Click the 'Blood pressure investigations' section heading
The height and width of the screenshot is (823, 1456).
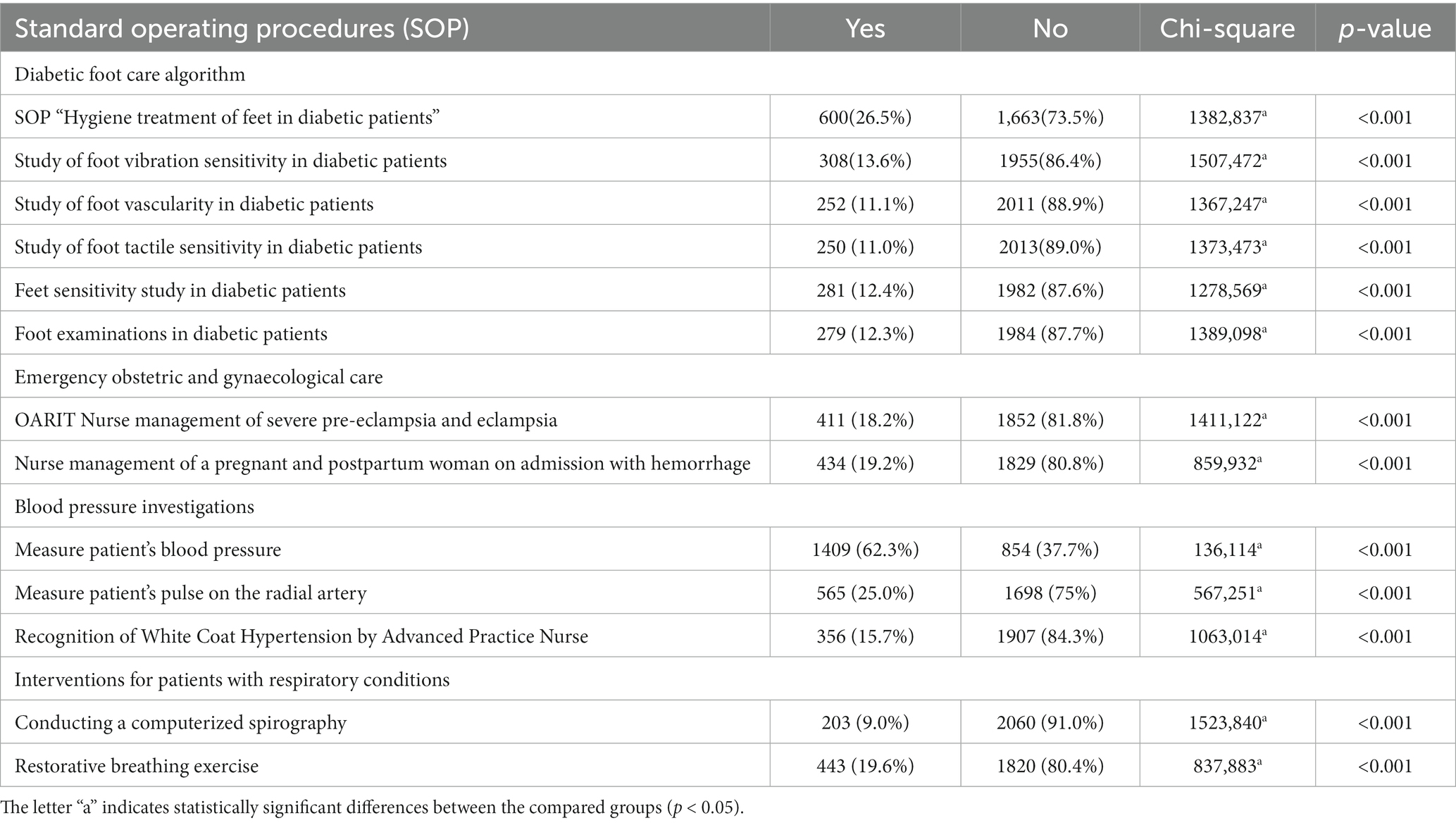point(134,507)
